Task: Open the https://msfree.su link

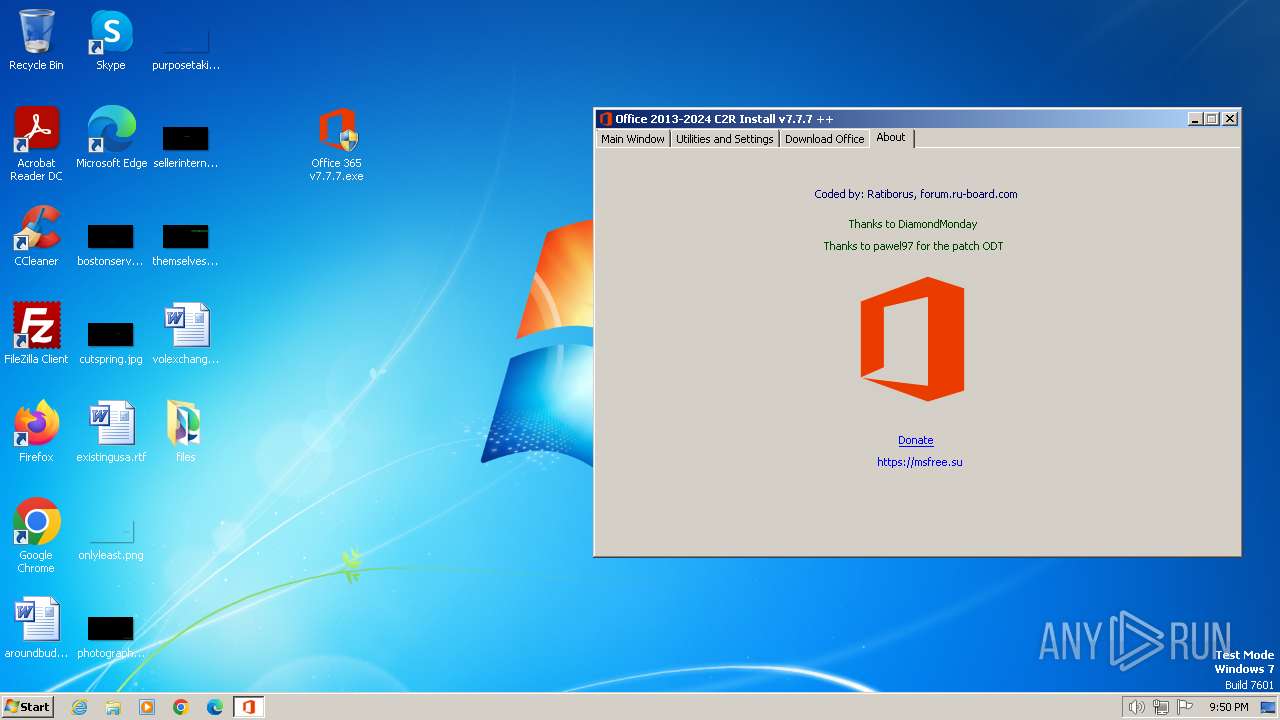Action: (x=920, y=462)
